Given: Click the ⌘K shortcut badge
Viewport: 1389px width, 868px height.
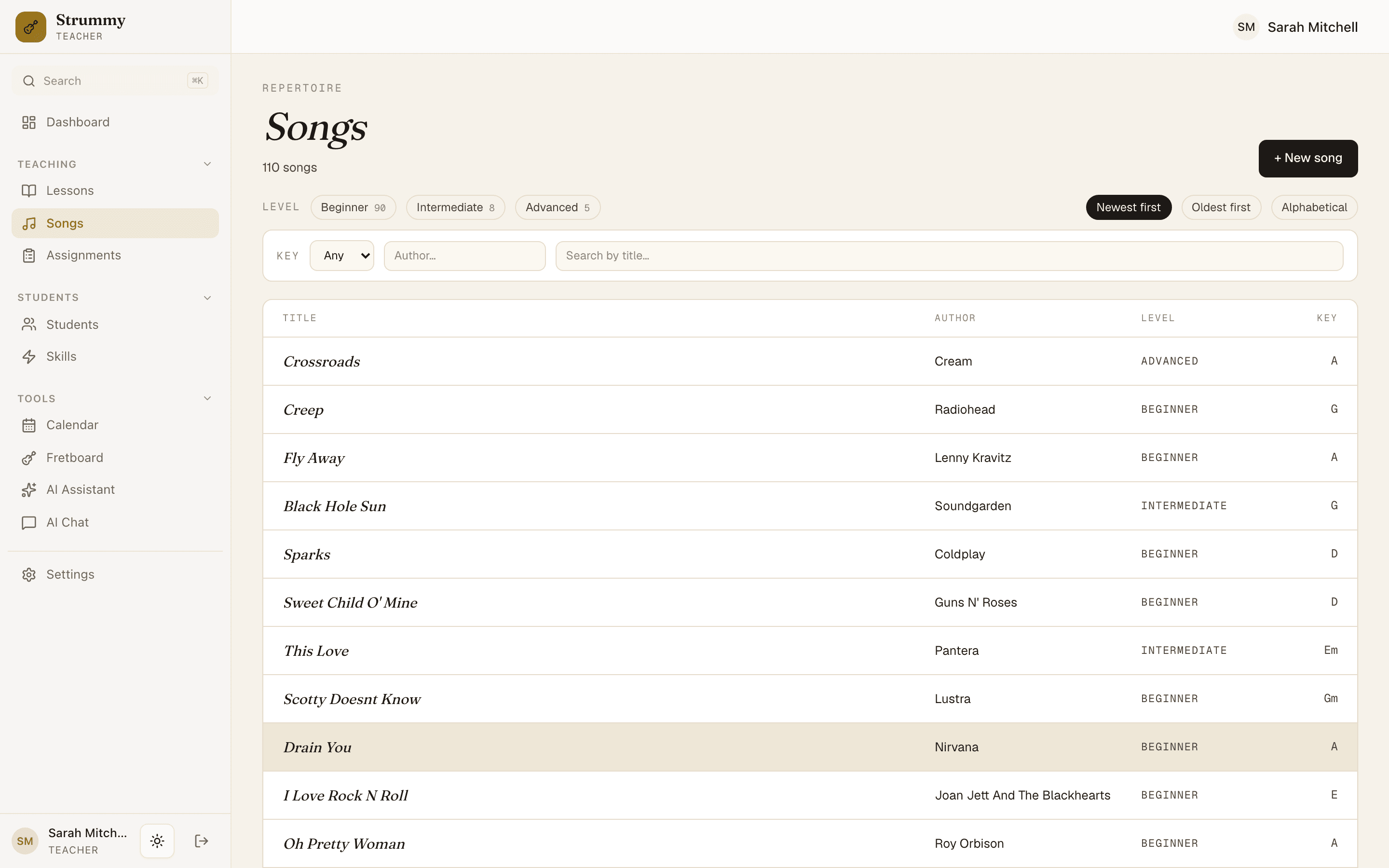Looking at the screenshot, I should tap(197, 81).
